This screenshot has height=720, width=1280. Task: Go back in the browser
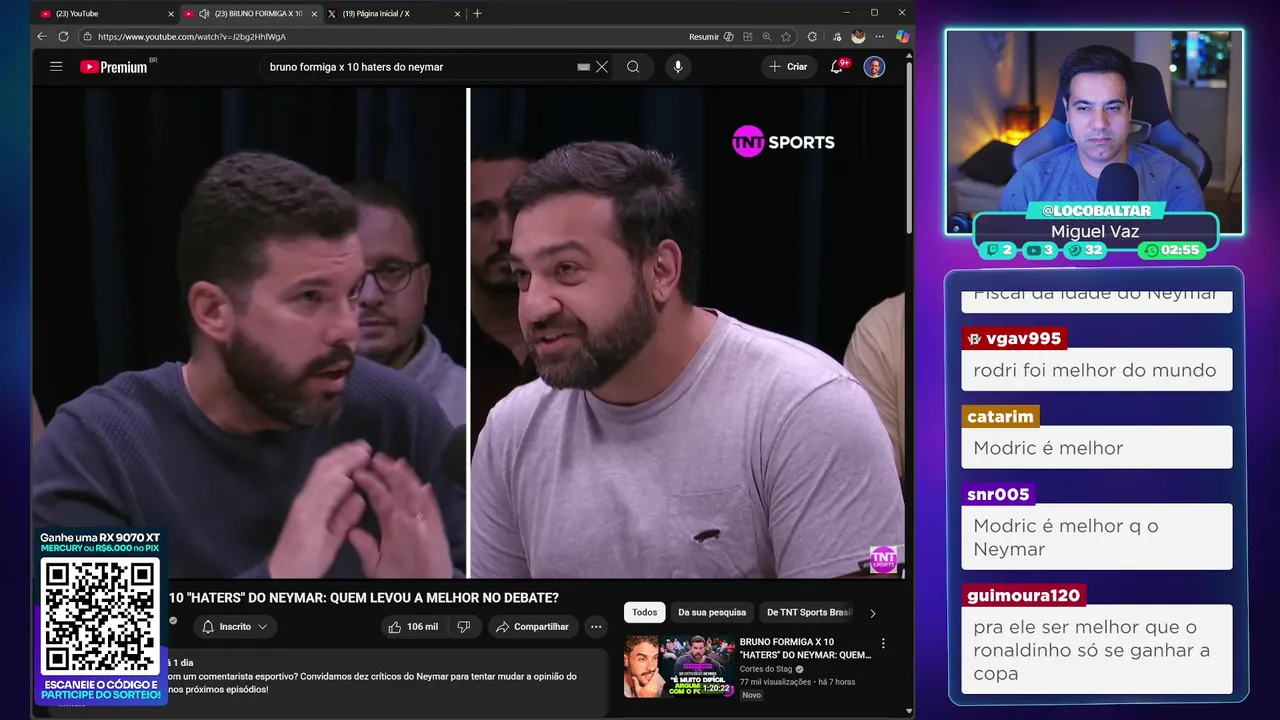[42, 36]
